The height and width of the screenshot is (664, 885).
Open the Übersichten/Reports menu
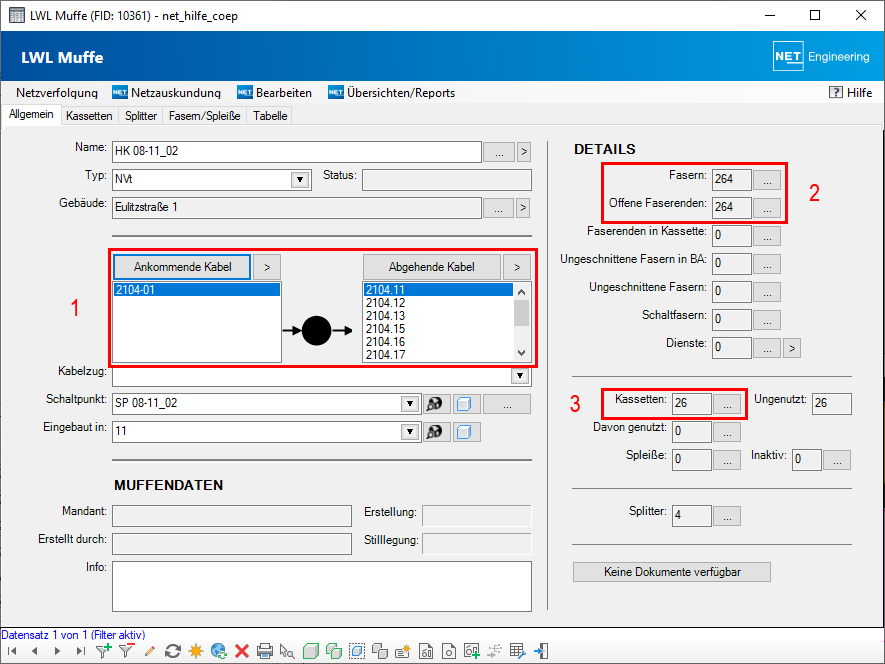(x=400, y=93)
